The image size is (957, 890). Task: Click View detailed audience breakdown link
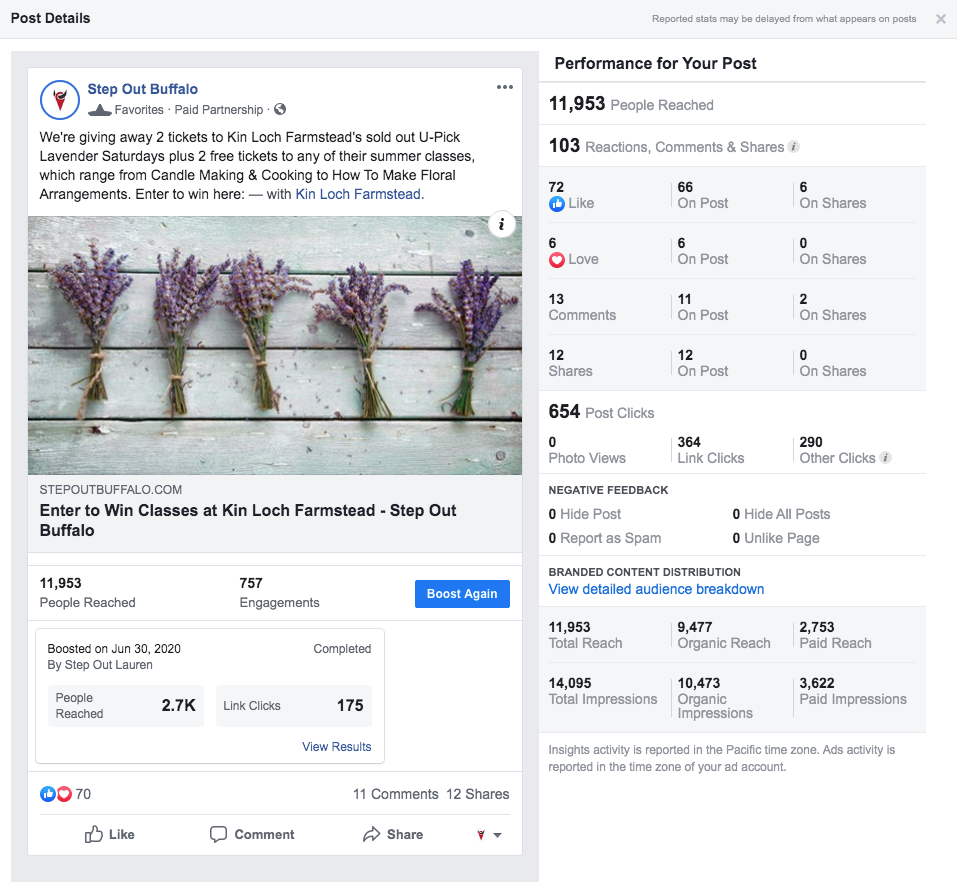(656, 589)
